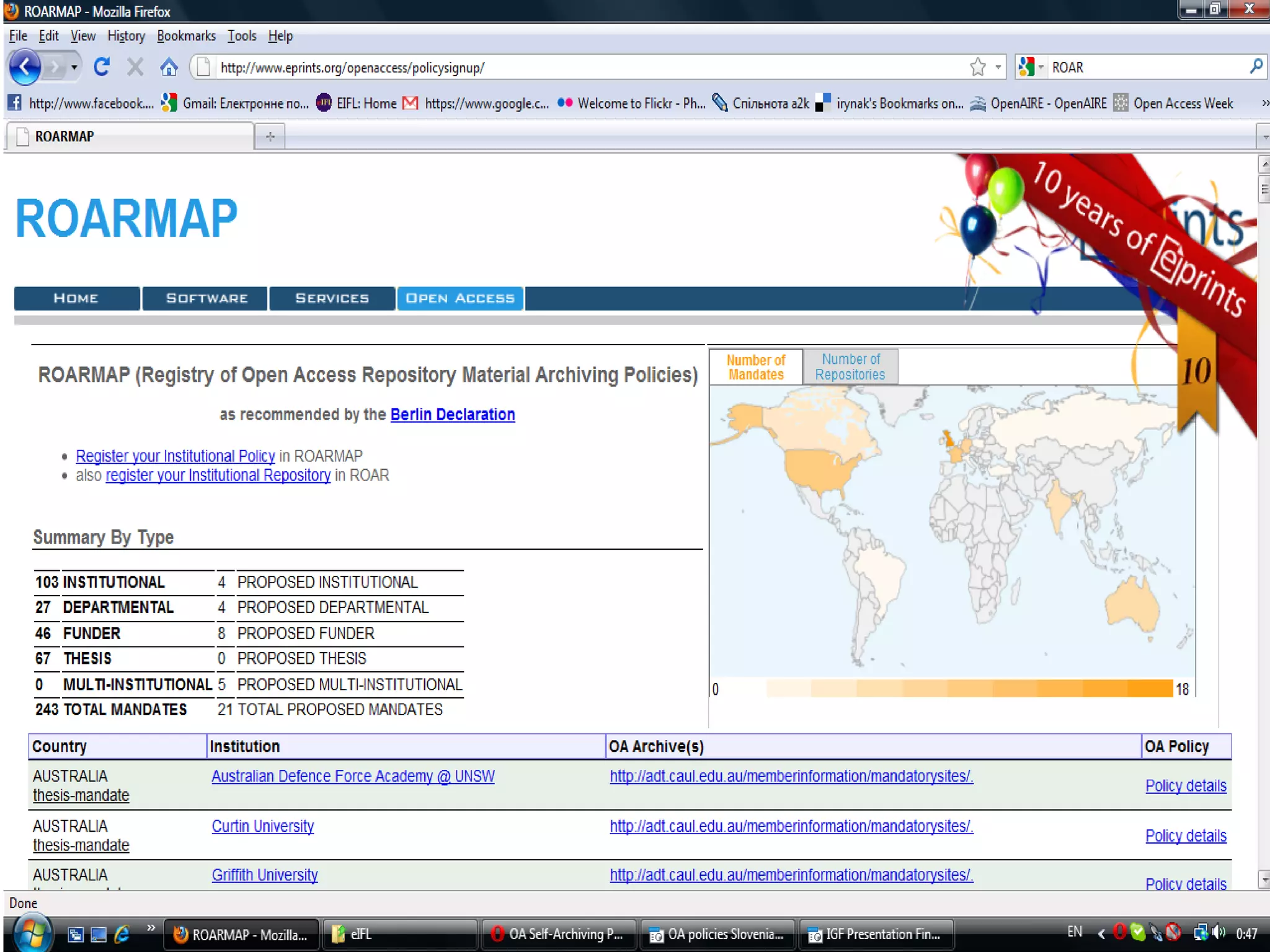Click the search magnifier icon in search box
This screenshot has height=952, width=1270.
tap(1256, 66)
